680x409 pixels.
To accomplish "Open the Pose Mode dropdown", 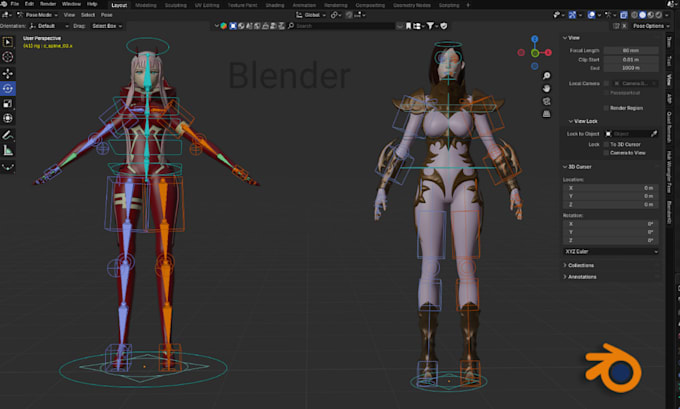I will 37,15.
